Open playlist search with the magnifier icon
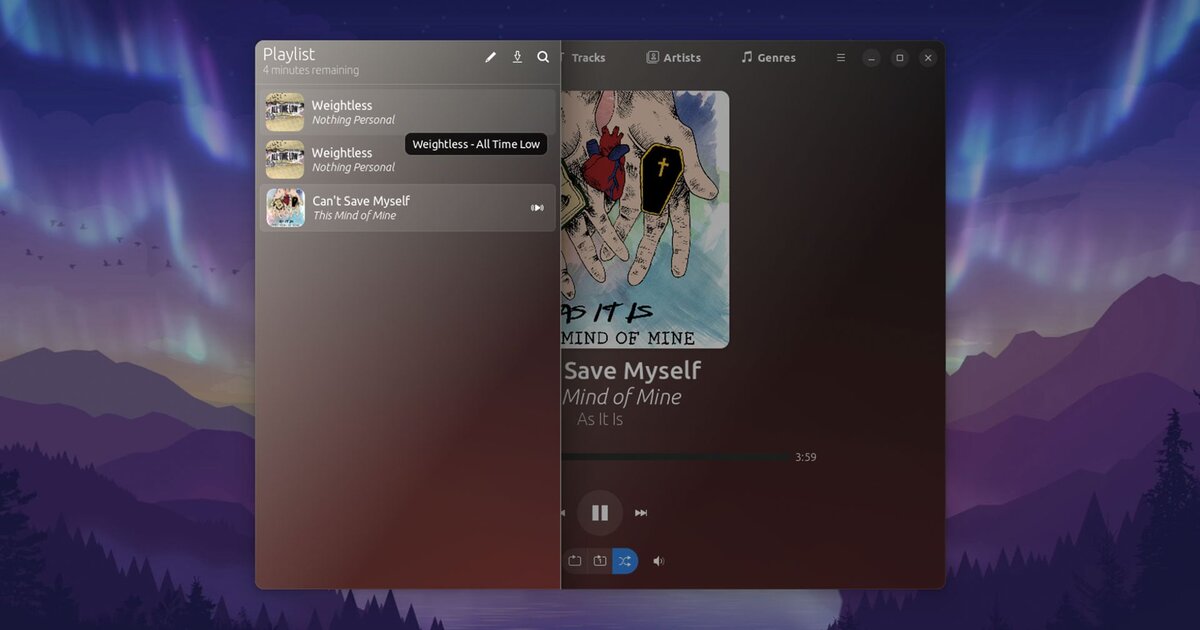This screenshot has height=630, width=1200. [x=543, y=58]
